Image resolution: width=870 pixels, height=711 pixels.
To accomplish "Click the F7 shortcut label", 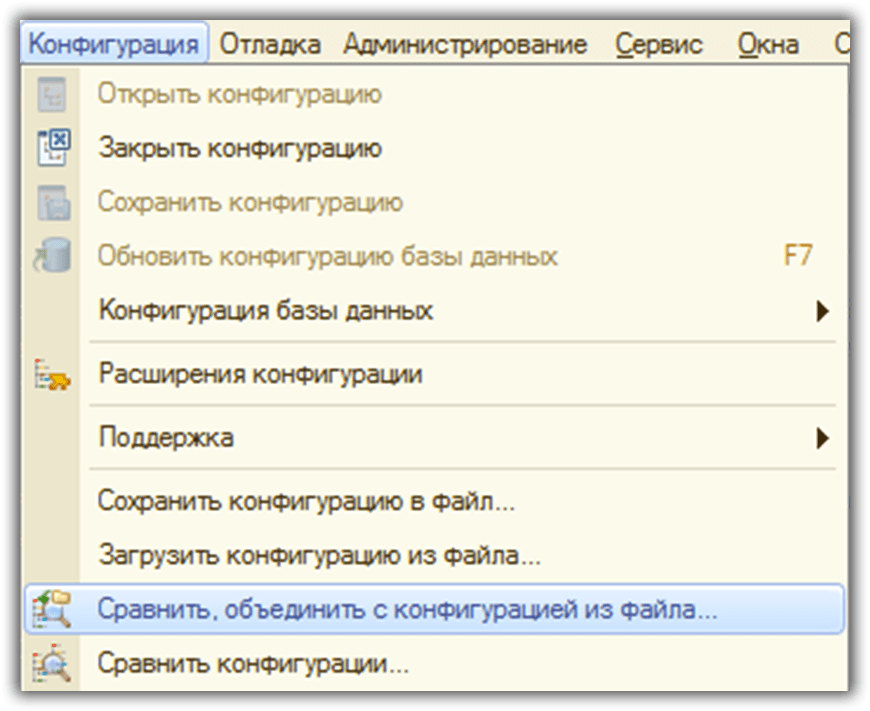I will click(x=797, y=256).
